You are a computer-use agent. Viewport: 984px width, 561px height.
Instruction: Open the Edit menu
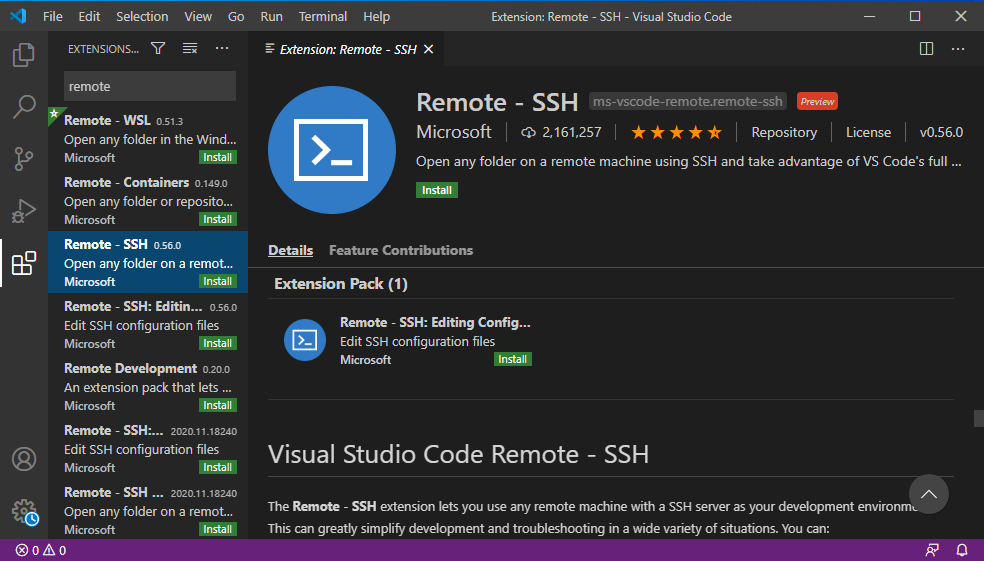[89, 16]
